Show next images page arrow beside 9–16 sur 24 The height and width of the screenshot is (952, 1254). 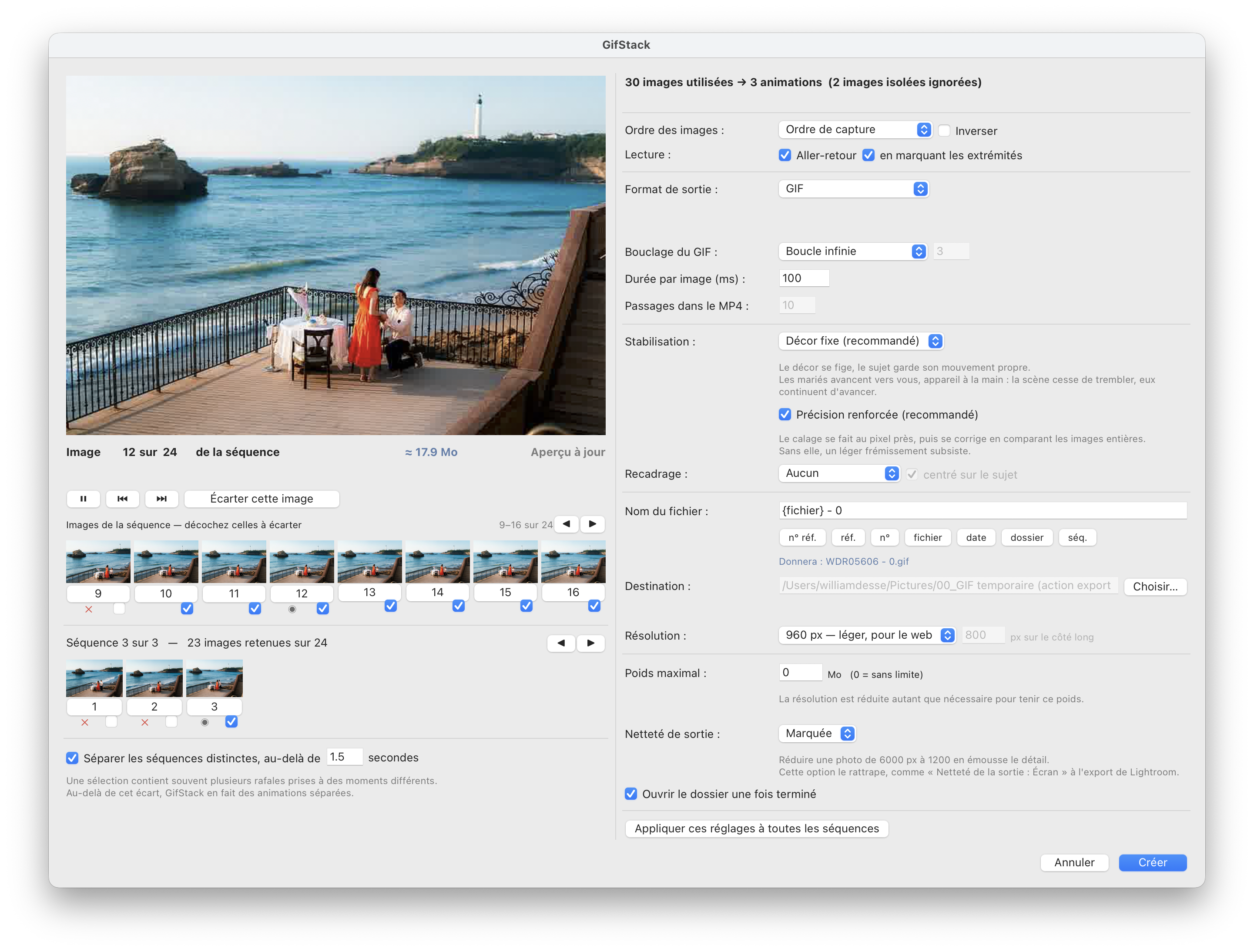pos(593,524)
